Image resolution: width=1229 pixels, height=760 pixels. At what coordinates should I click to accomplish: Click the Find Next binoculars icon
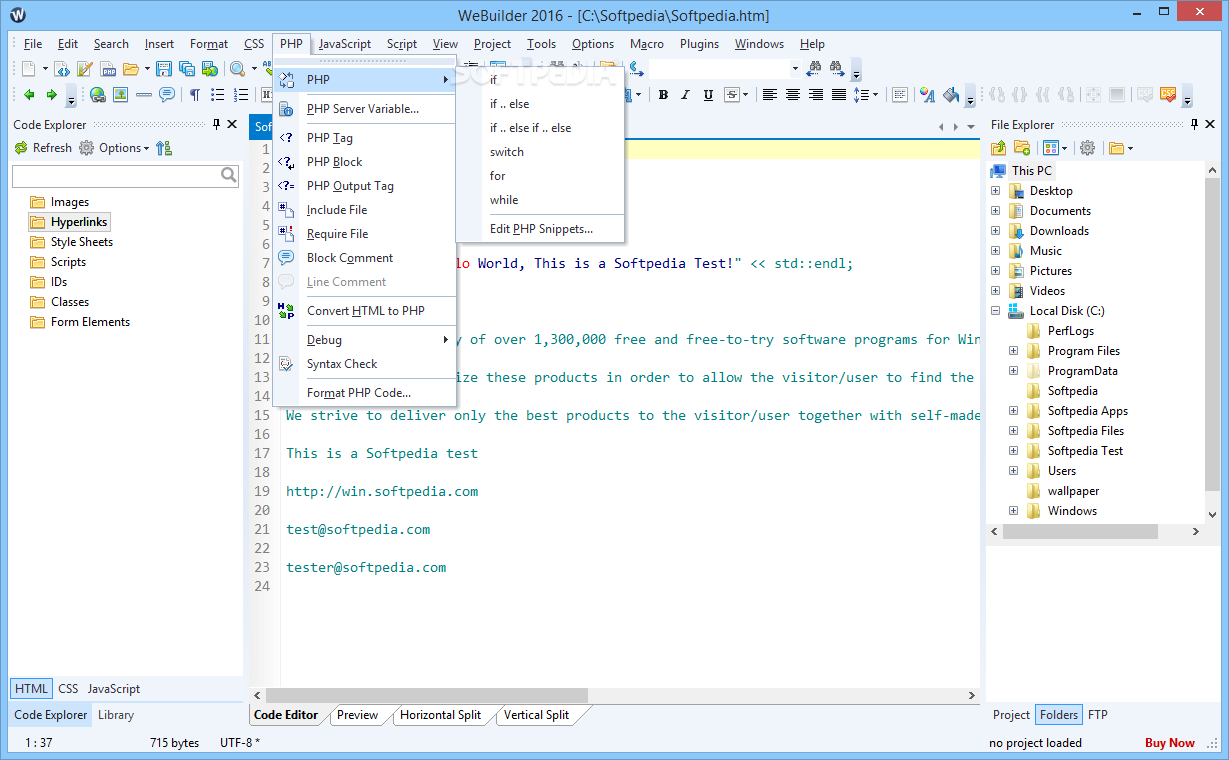pos(837,68)
